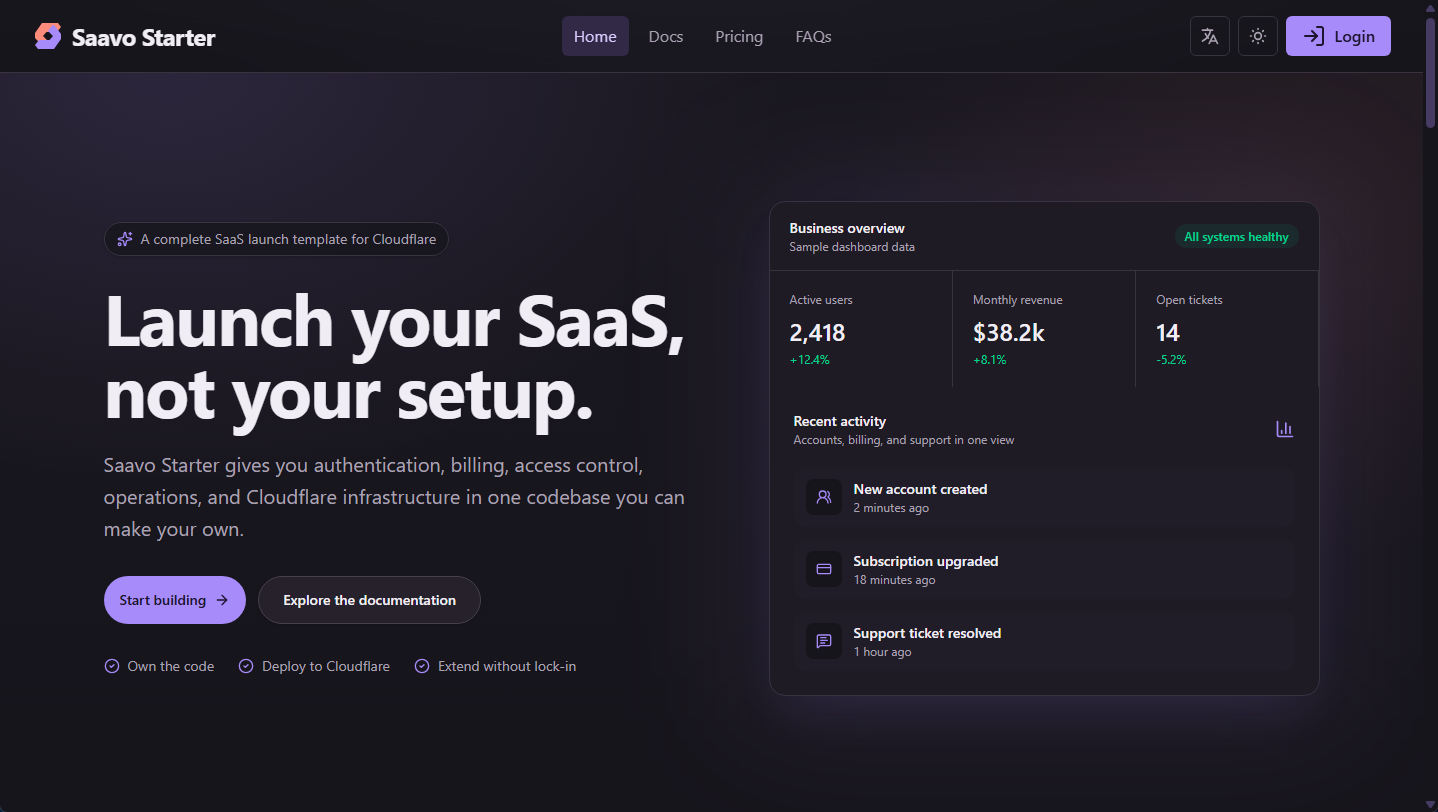This screenshot has width=1438, height=812.
Task: Click the Saavo Starter logo icon
Action: tap(47, 37)
